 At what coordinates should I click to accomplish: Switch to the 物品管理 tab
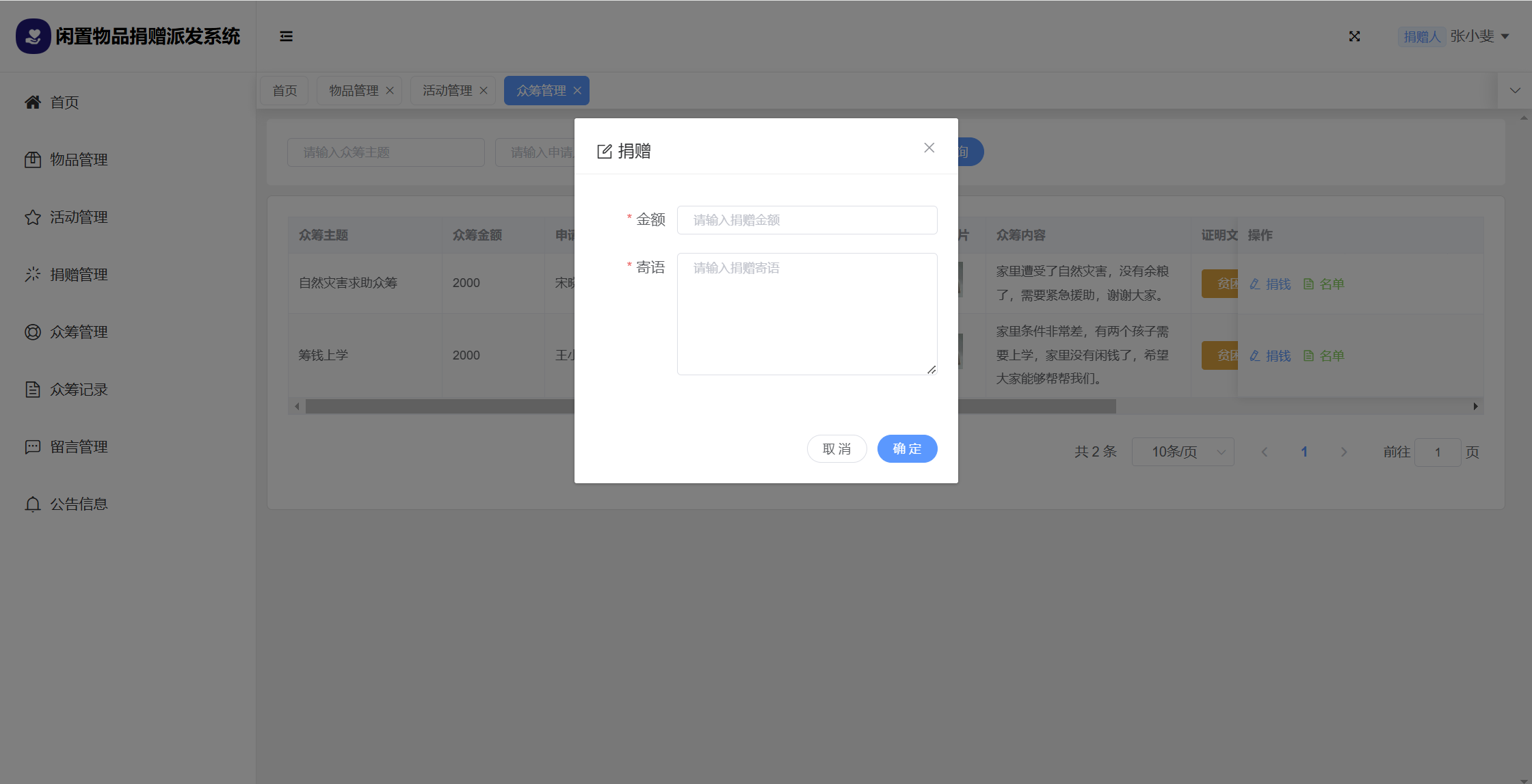(353, 90)
